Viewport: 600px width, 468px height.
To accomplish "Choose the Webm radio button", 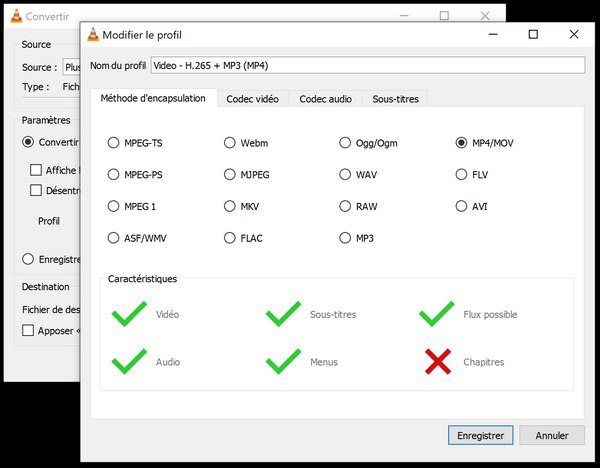I will [x=230, y=143].
